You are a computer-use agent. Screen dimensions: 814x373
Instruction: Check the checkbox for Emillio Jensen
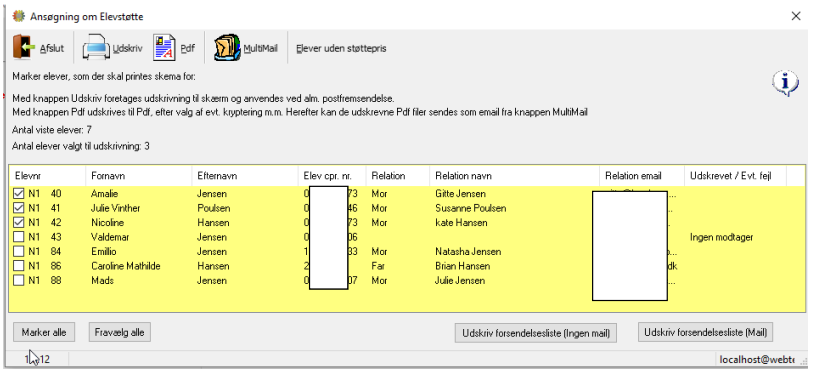pyautogui.click(x=18, y=252)
